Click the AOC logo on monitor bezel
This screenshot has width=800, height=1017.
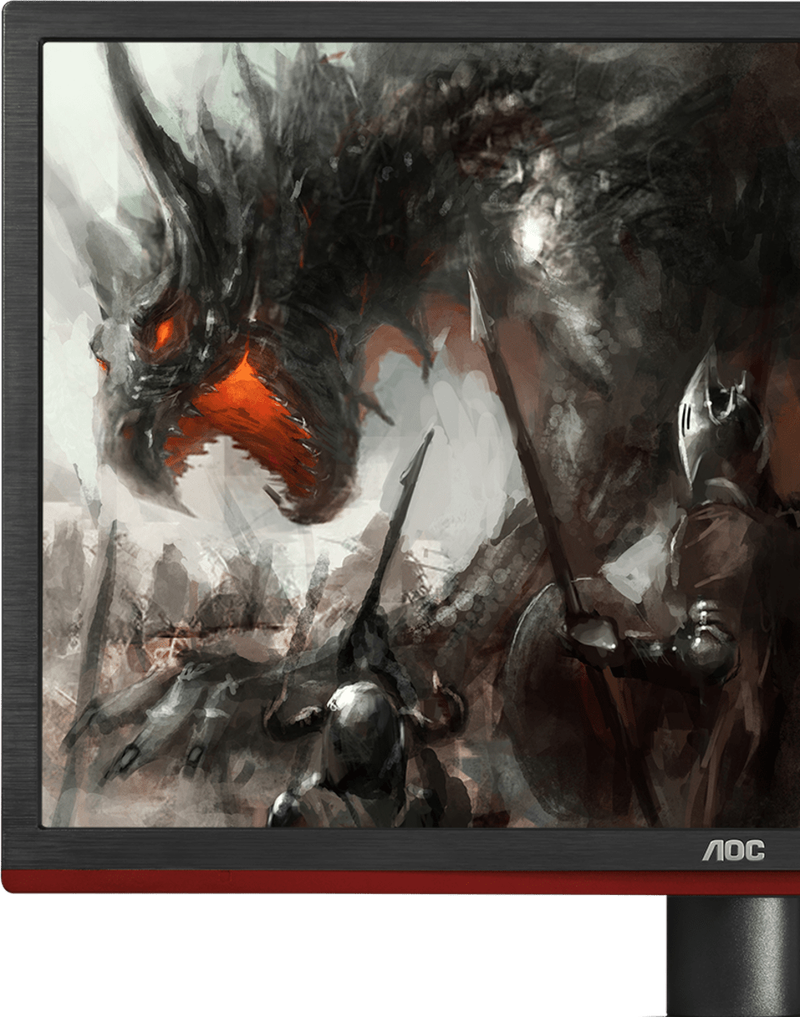[733, 850]
